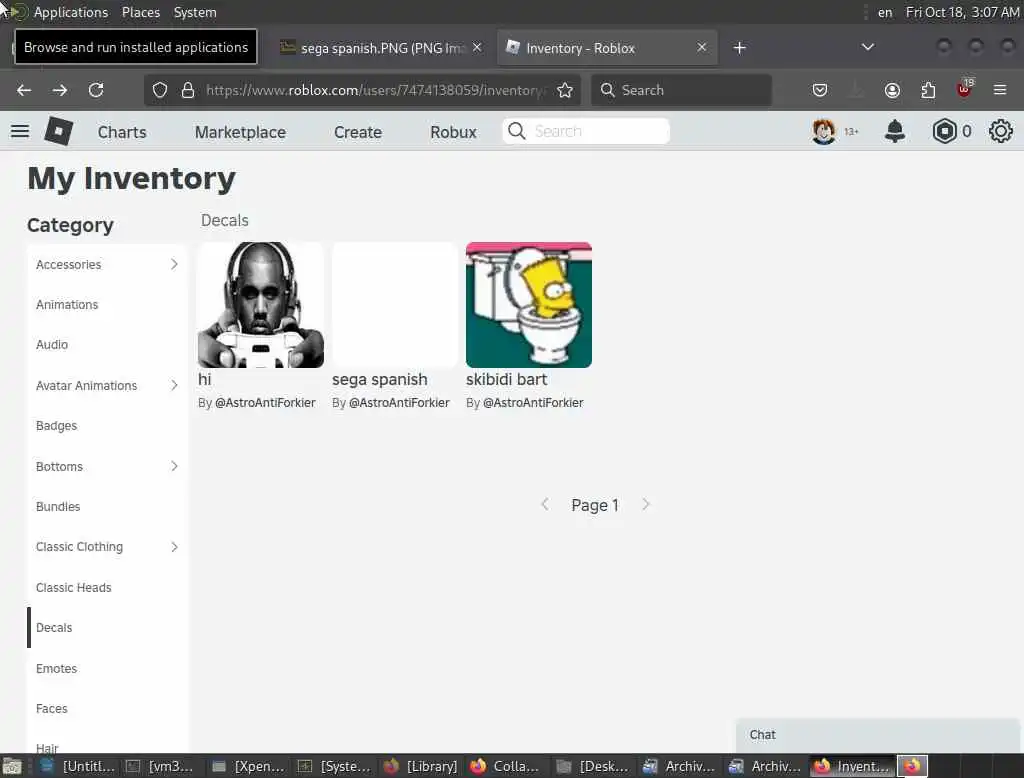Go to the next inventory page

click(x=645, y=504)
